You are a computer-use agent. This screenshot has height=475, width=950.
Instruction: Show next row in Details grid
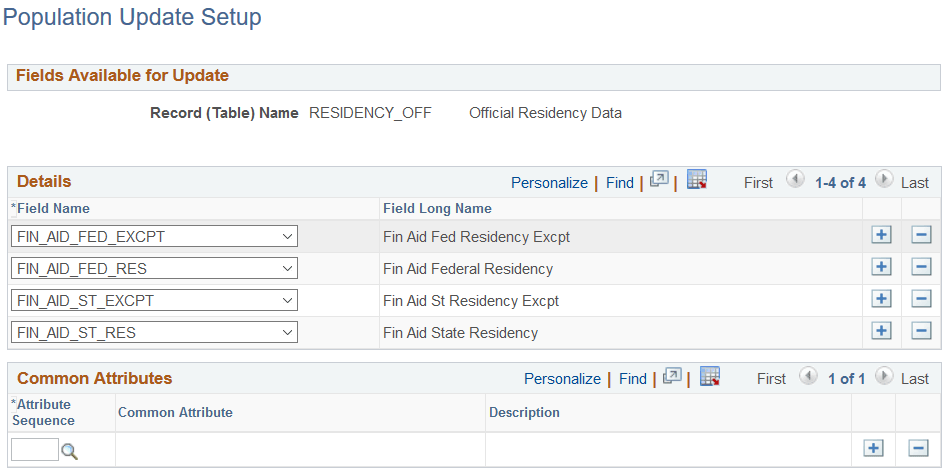pos(884,181)
